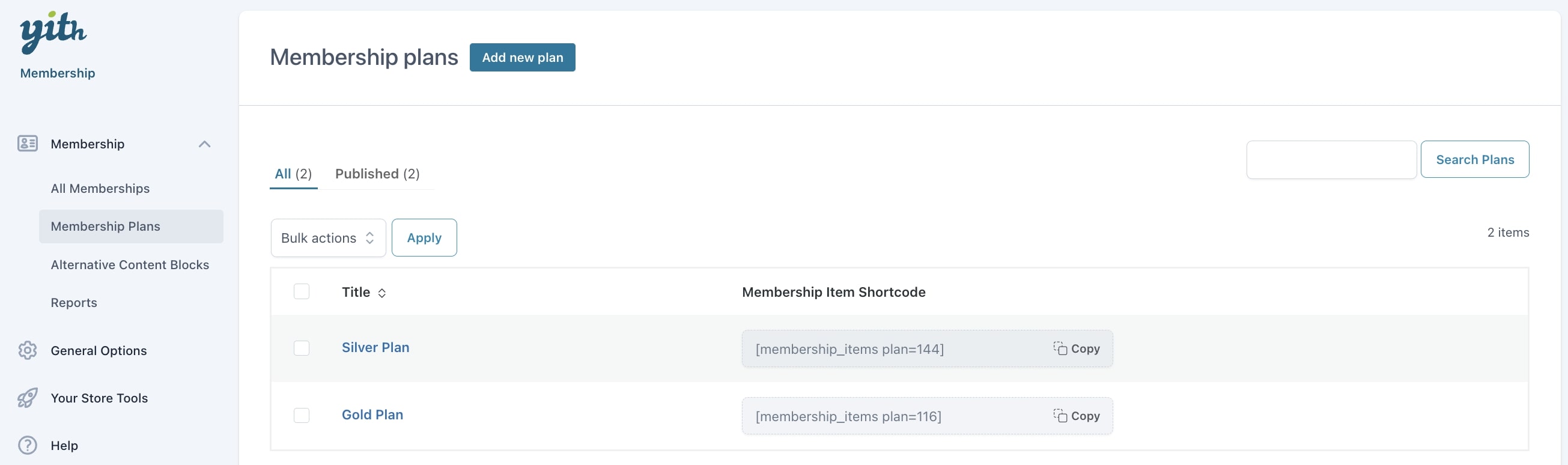Click the Add new plan button
Viewport: 1568px width, 465px height.
click(x=521, y=57)
